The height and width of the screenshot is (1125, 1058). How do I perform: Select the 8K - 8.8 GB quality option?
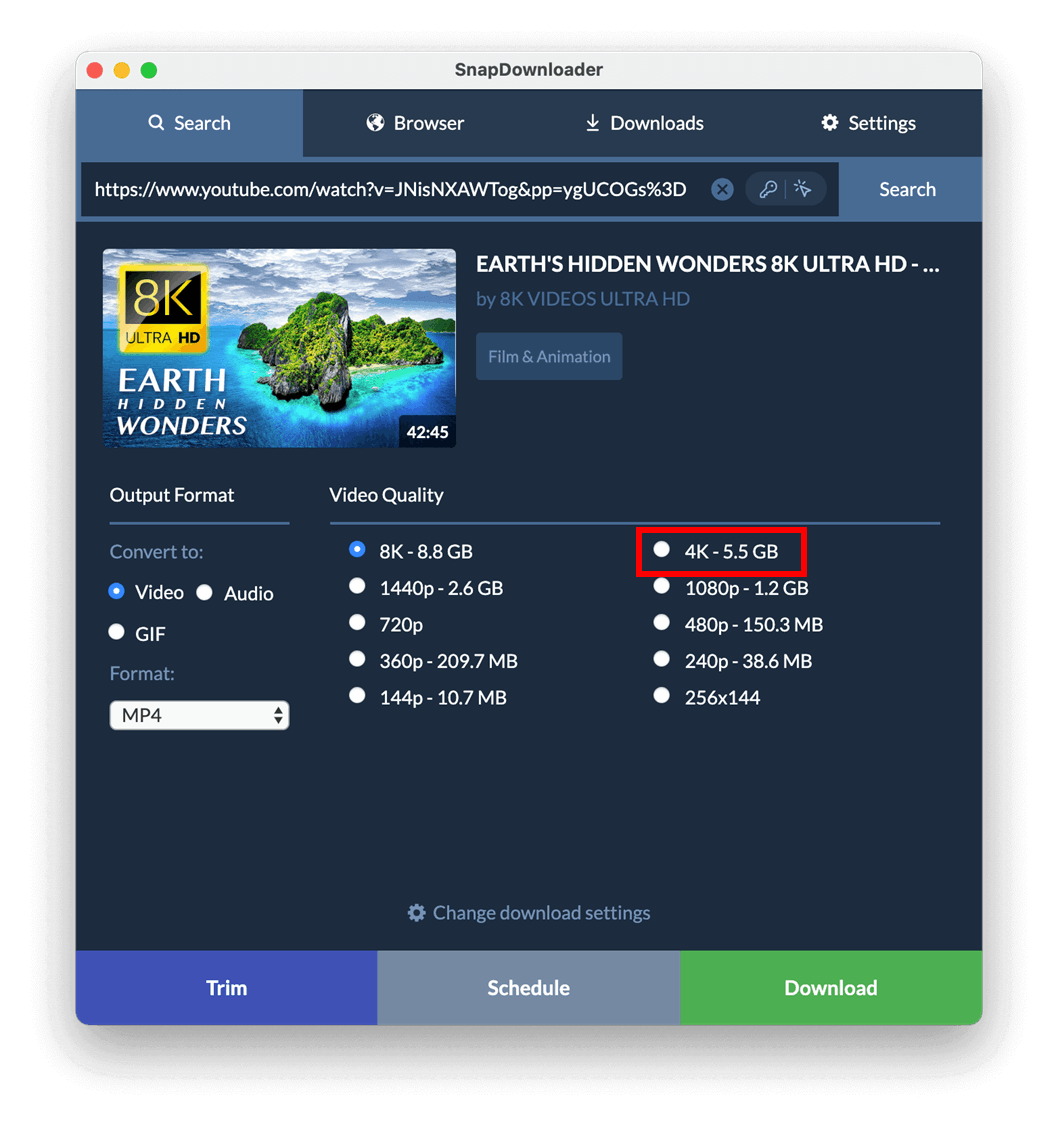(411, 551)
